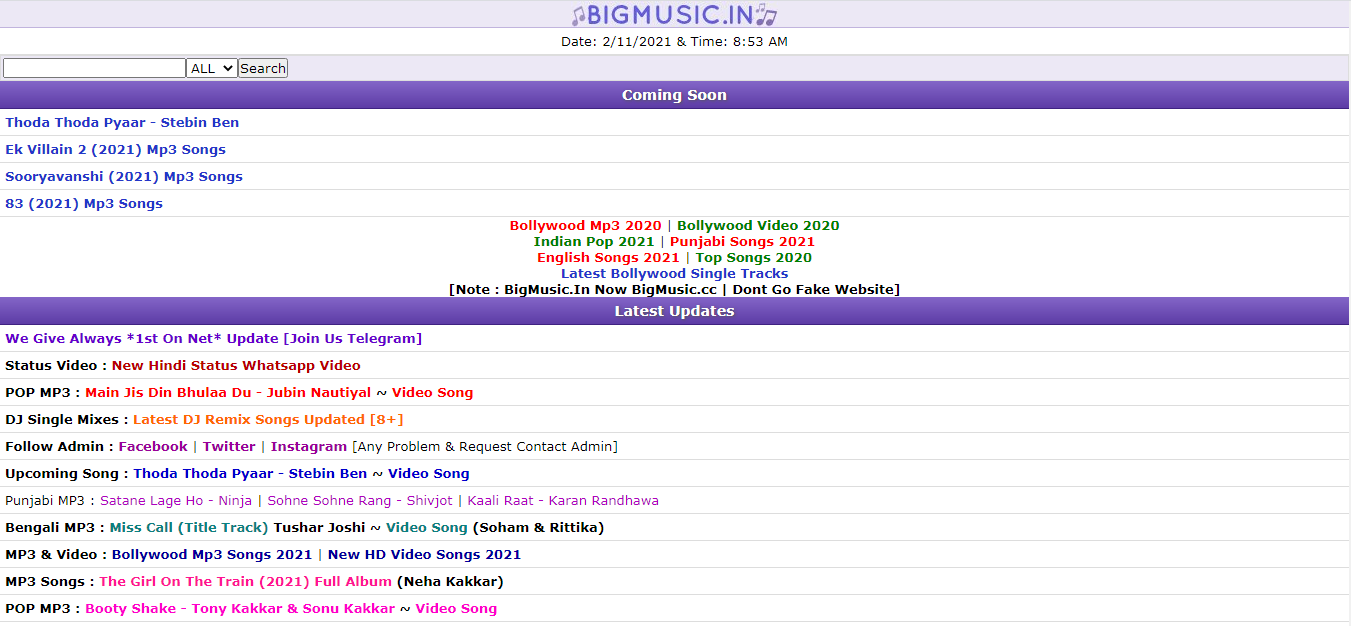Open Thoda Thoda Pyaar under Coming Soon

pos(122,123)
